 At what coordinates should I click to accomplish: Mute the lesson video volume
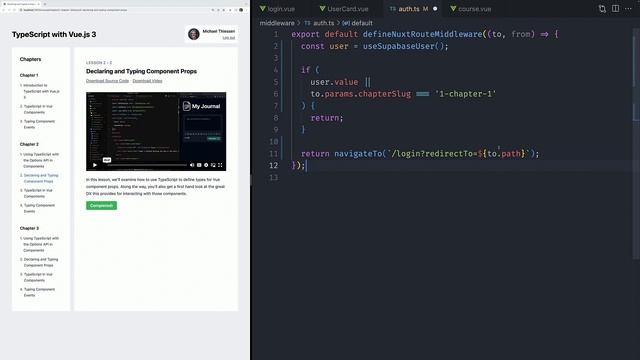(192, 165)
